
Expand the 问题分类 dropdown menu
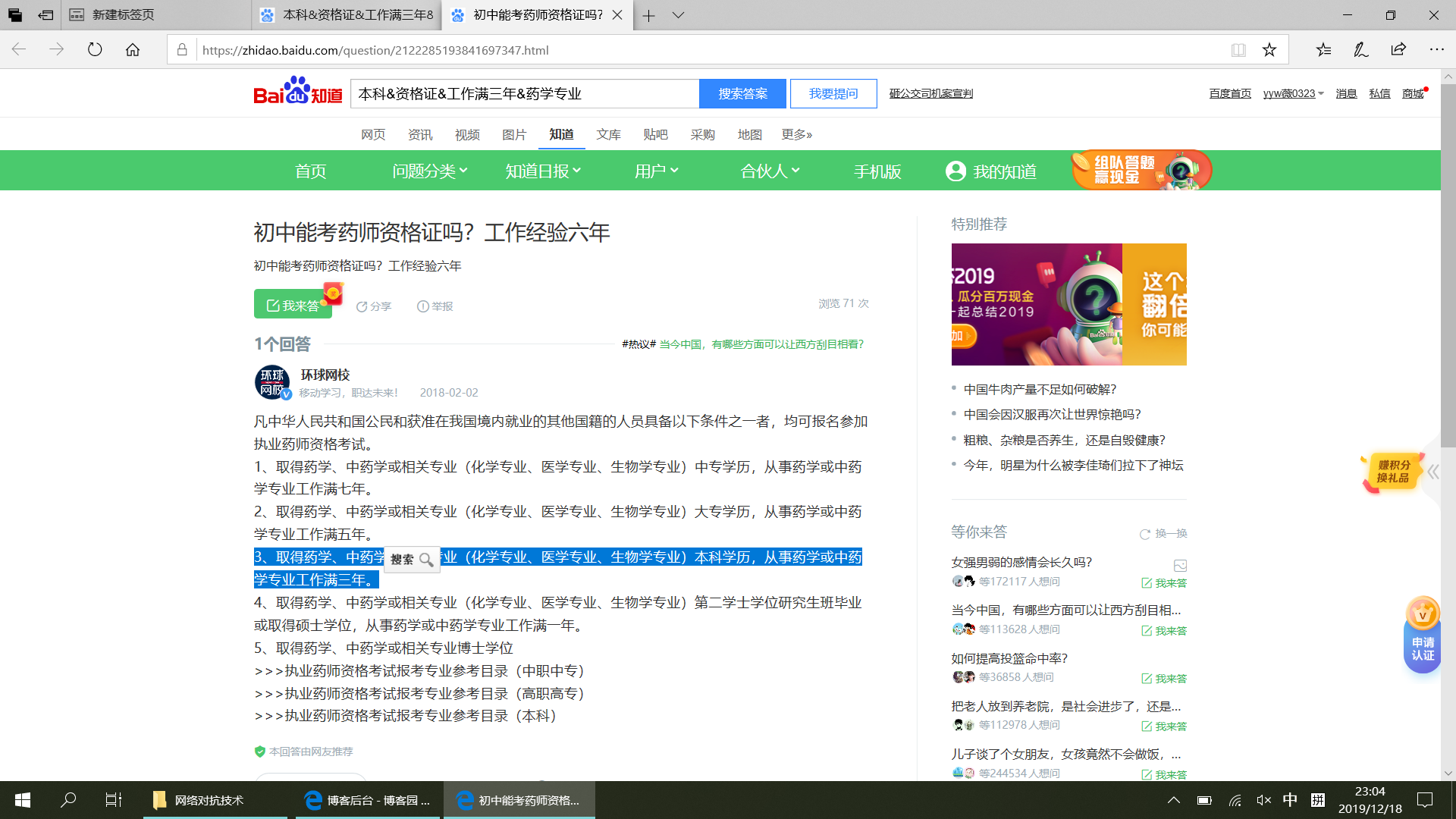pyautogui.click(x=429, y=171)
